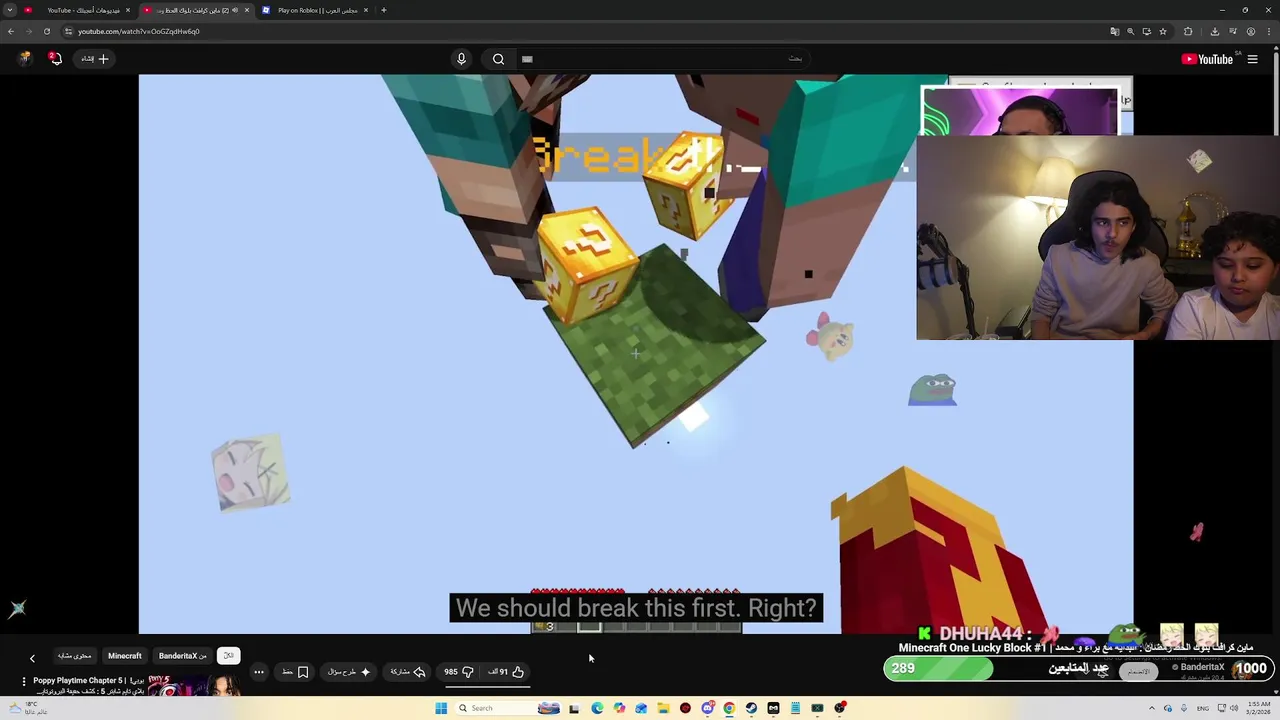This screenshot has width=1280, height=720.
Task: Select the All filter chip
Action: pyautogui.click(x=228, y=656)
